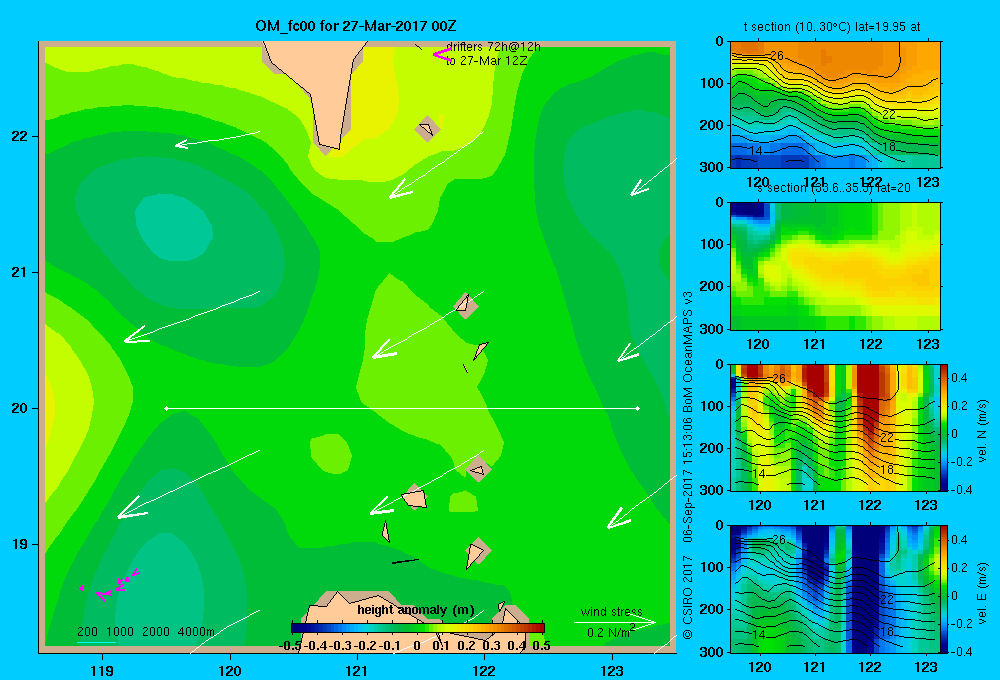
Task: Click main map longitude axis label '120'
Action: click(x=230, y=670)
